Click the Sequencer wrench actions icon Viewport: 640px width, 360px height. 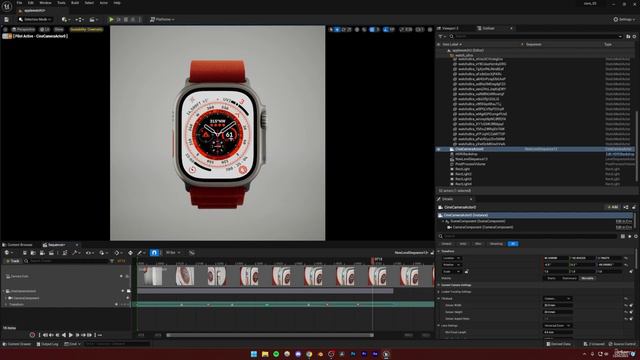coord(76,253)
